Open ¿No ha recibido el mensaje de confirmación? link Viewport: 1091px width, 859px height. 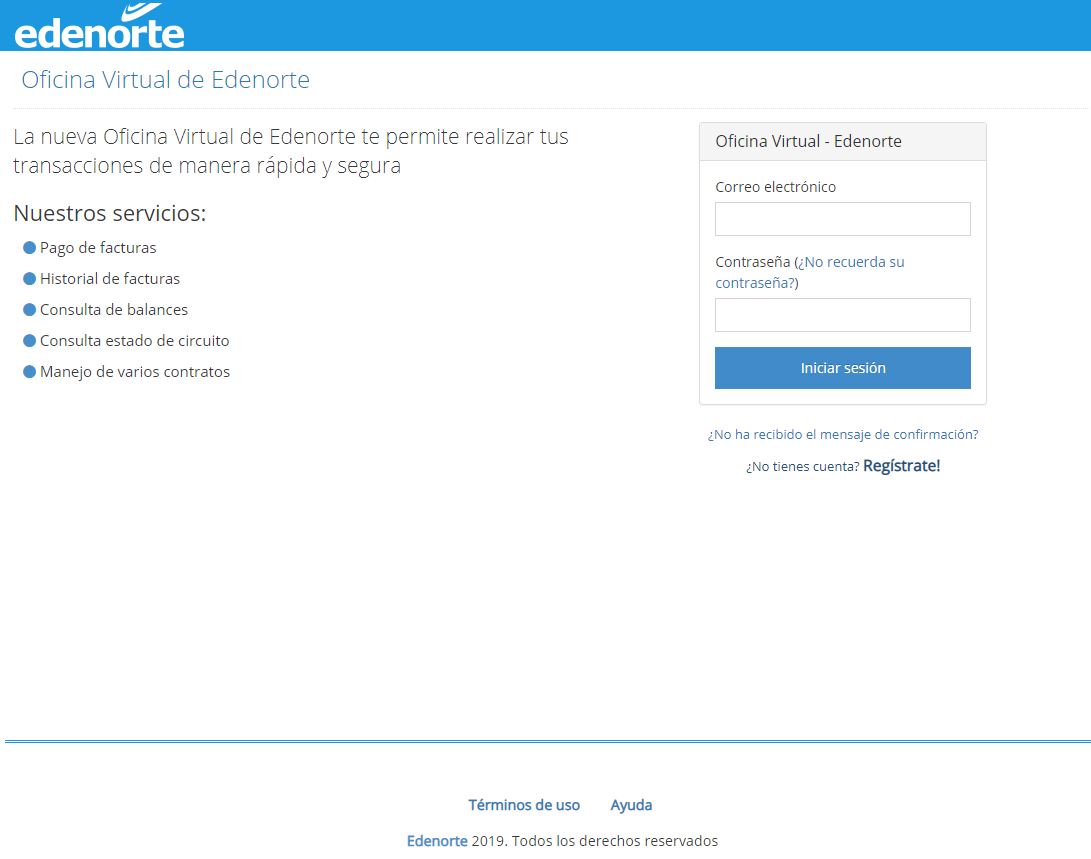click(x=843, y=435)
